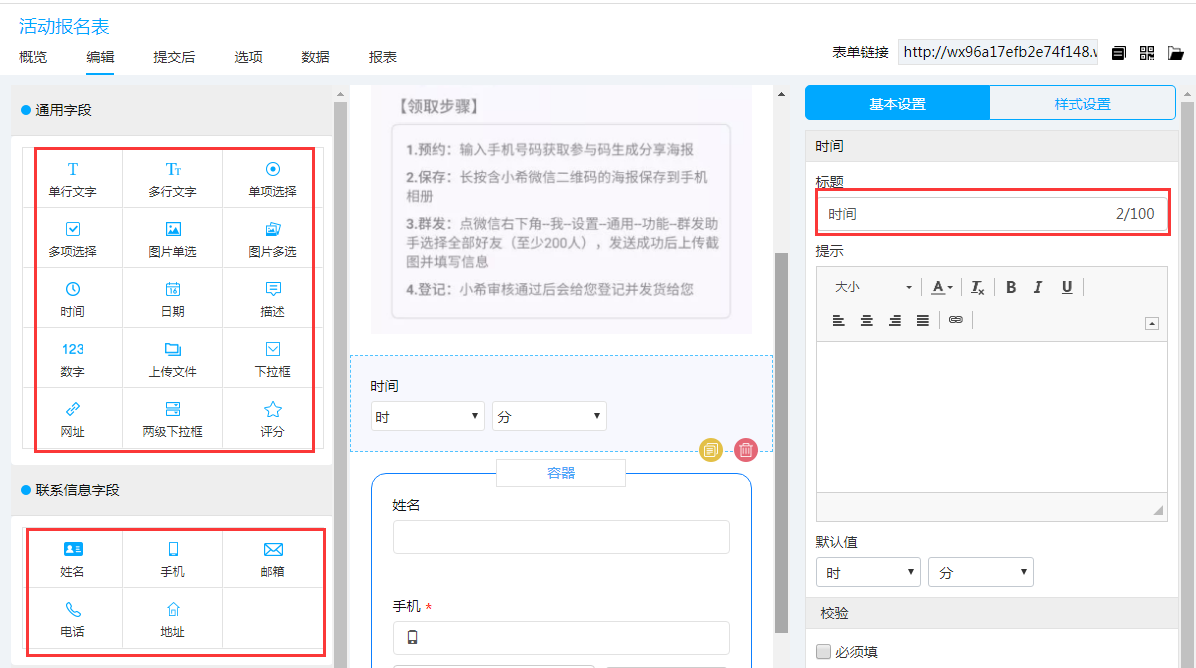Viewport: 1196px width, 668px height.
Task: Select the 基本设置 settings tab
Action: pyautogui.click(x=897, y=103)
